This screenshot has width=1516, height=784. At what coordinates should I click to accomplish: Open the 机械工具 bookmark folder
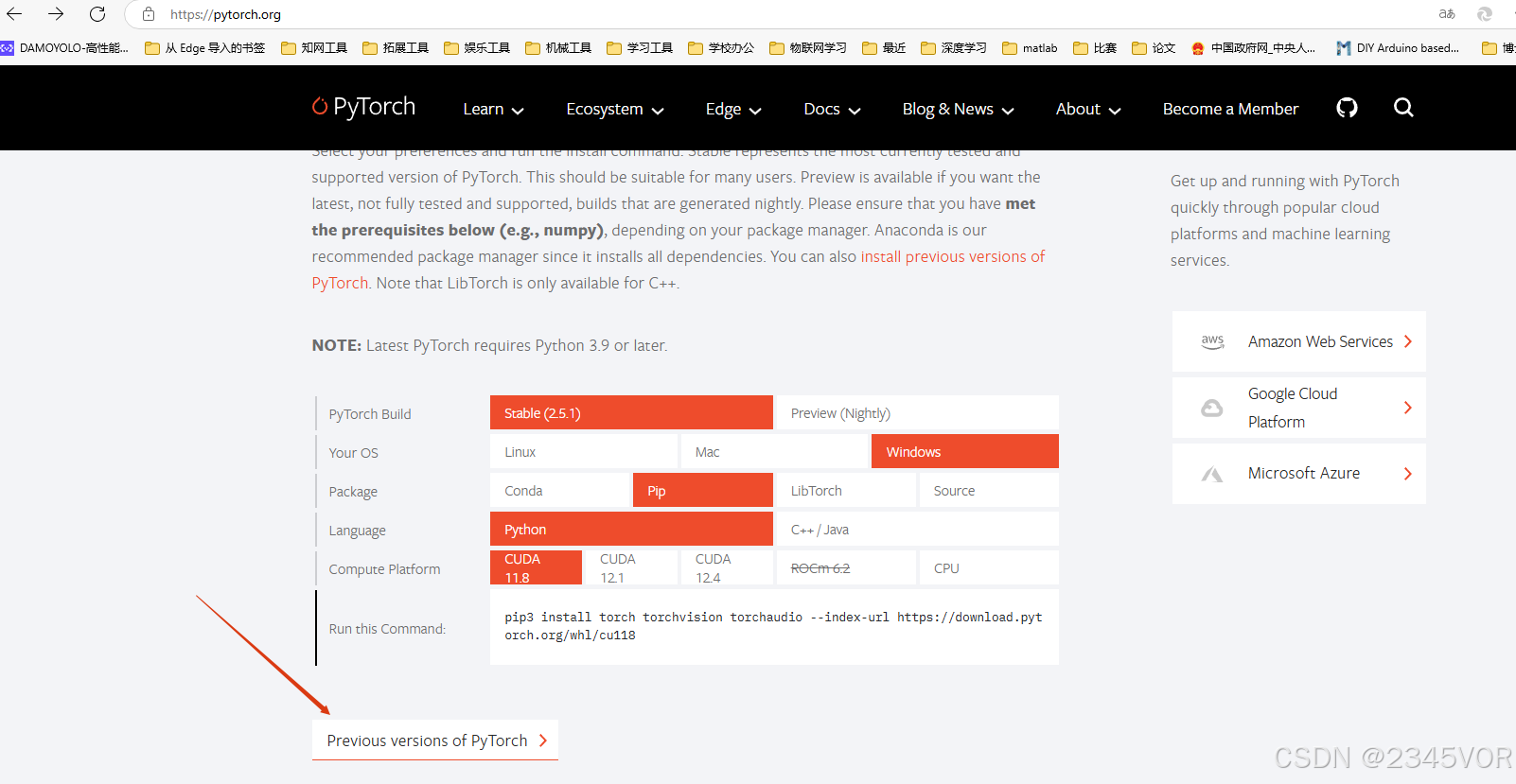558,47
